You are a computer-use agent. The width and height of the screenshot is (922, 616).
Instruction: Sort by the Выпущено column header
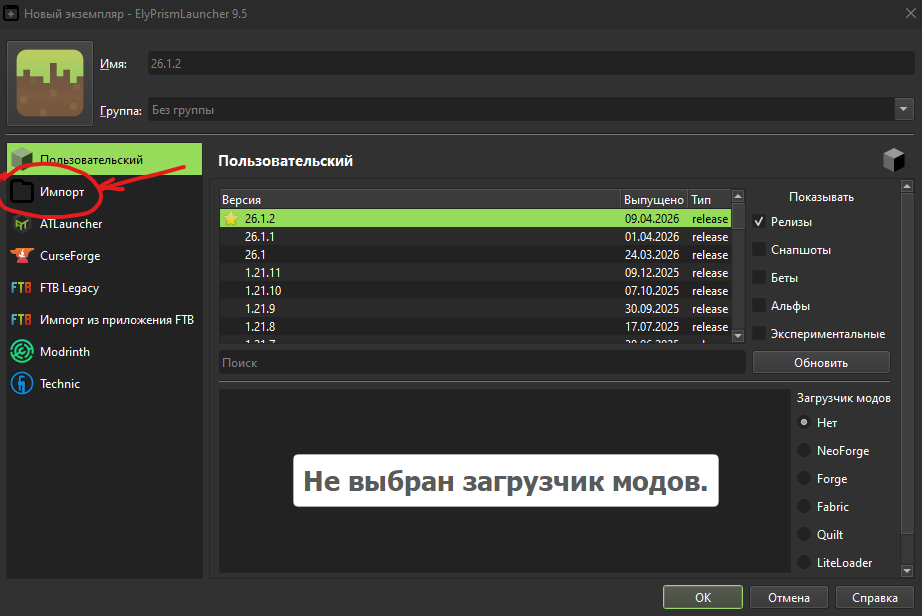pos(654,199)
